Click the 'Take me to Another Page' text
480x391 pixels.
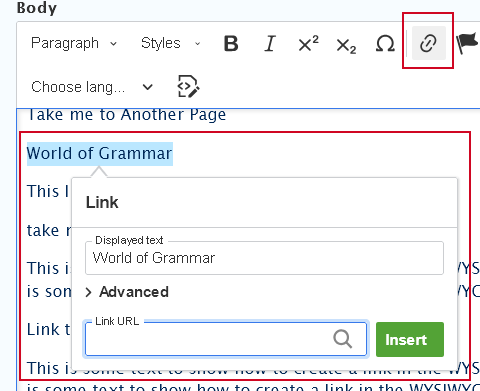coord(126,114)
